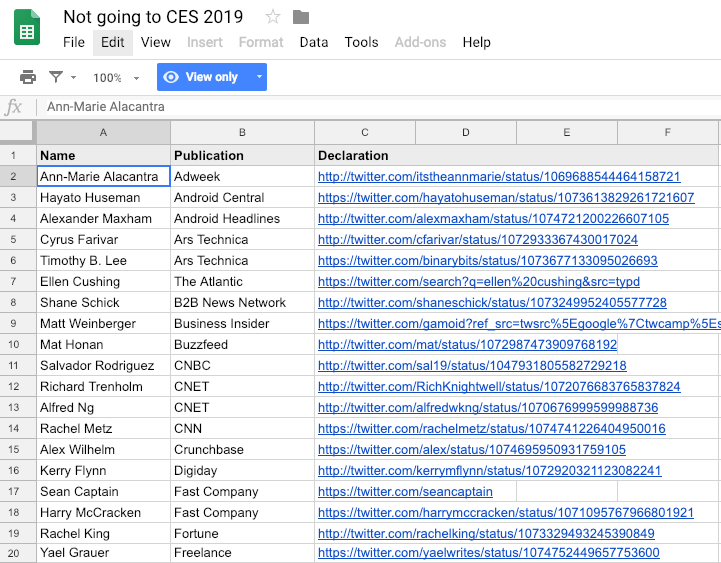Click the filter funnel icon
The height and width of the screenshot is (563, 721).
click(56, 77)
